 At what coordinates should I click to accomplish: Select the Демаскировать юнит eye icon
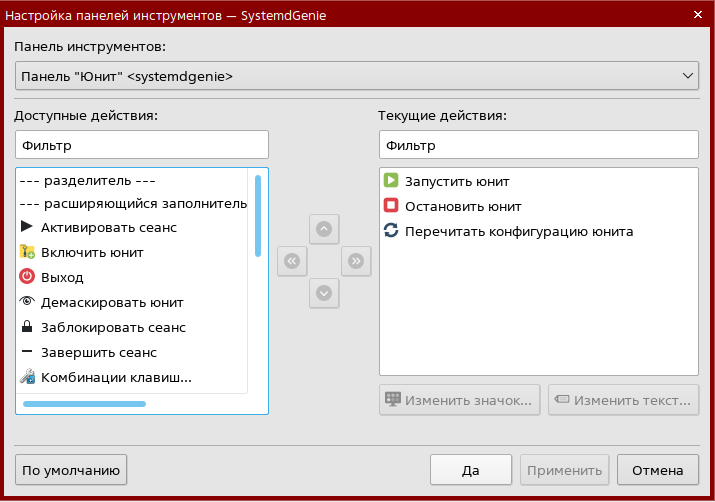click(27, 302)
